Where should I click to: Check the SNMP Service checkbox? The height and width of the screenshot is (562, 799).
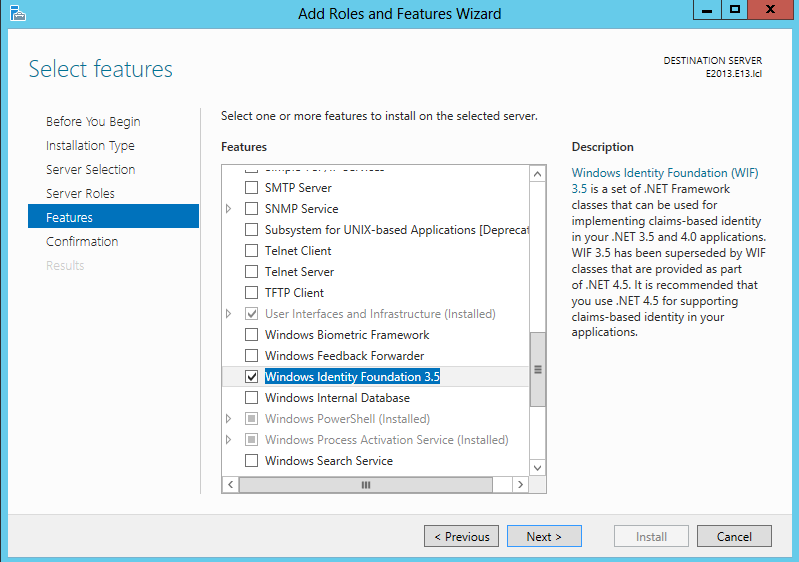click(251, 208)
